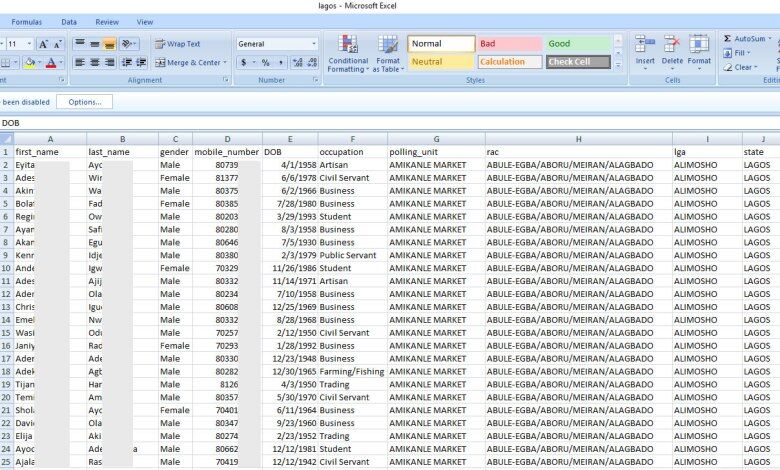Apply Percent Style number format
780x470 pixels.
click(264, 62)
